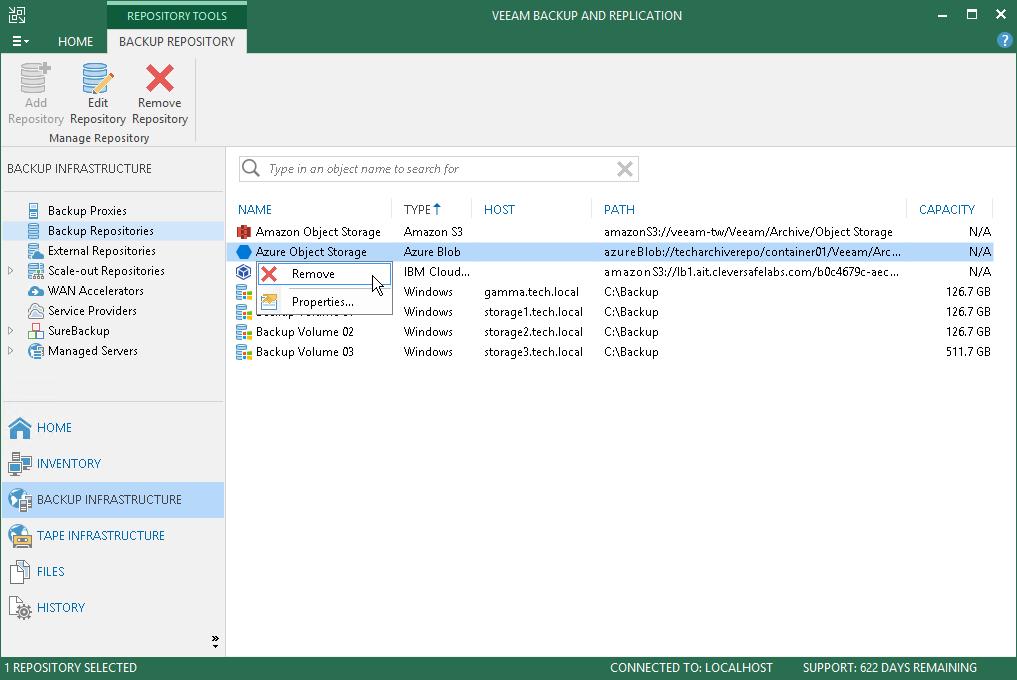Click the Managed Servers tree icon

36,351
